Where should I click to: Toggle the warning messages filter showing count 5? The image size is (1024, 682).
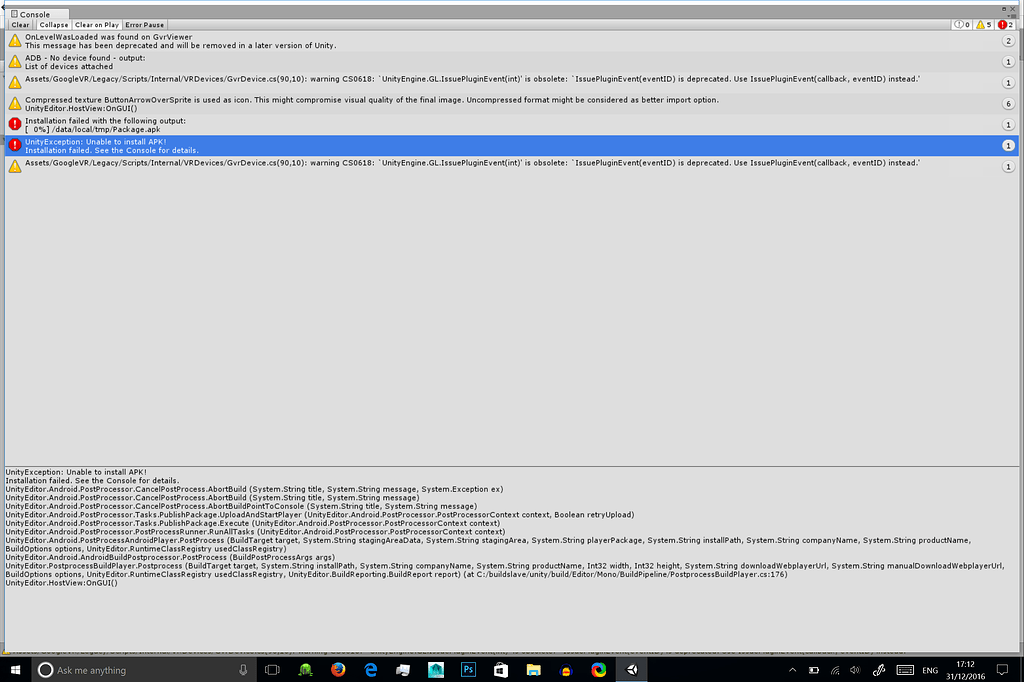[983, 24]
